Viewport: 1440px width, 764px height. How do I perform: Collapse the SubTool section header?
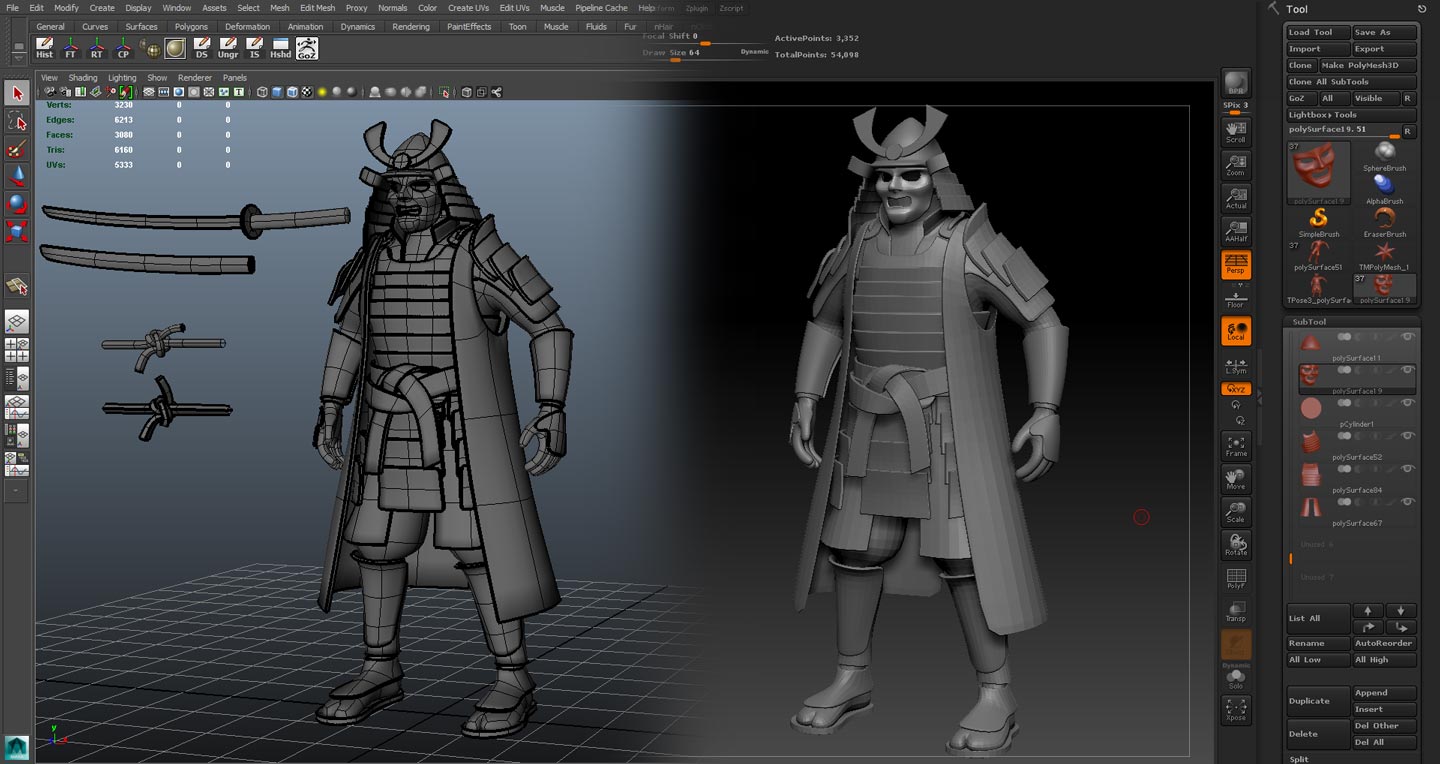point(1309,322)
